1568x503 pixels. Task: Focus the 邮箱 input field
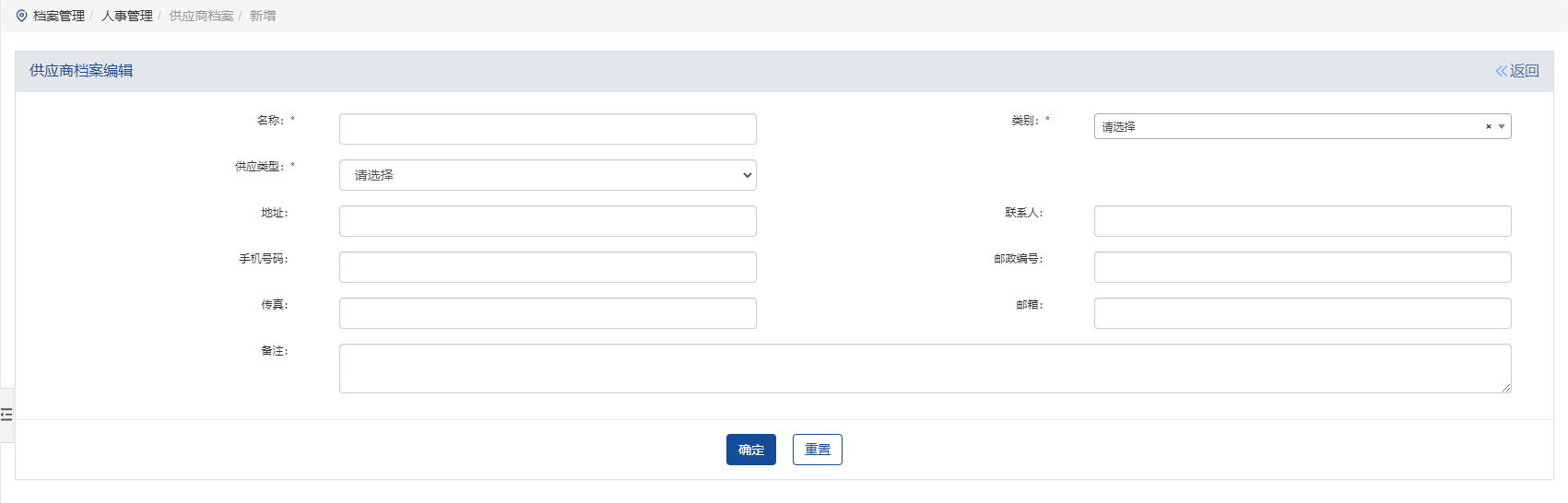coord(1302,313)
